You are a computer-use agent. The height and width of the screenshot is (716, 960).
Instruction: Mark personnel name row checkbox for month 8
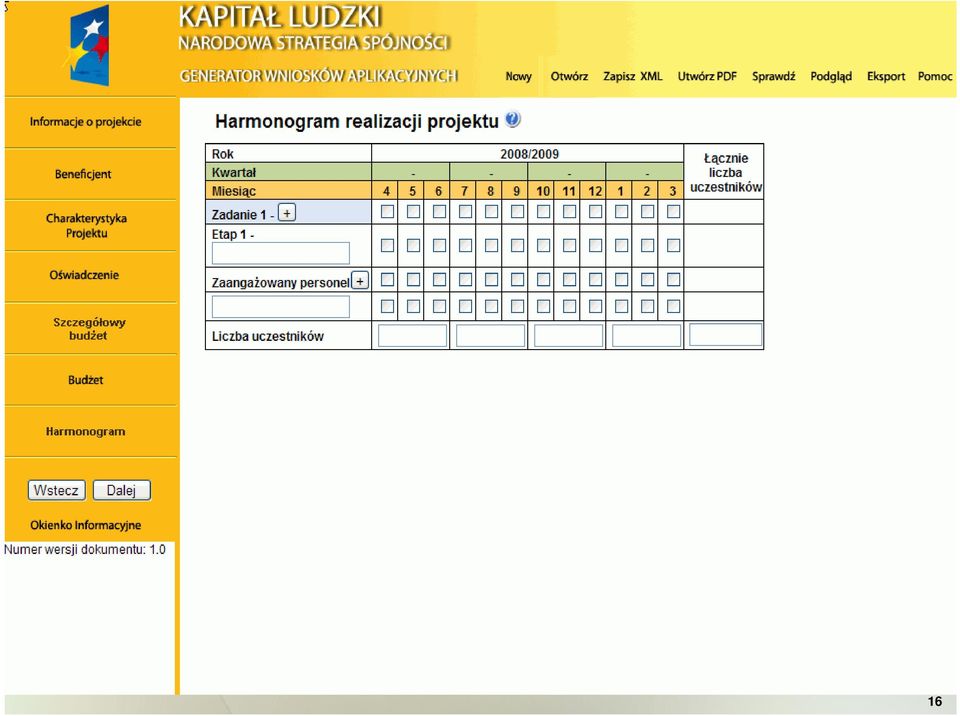click(x=491, y=306)
